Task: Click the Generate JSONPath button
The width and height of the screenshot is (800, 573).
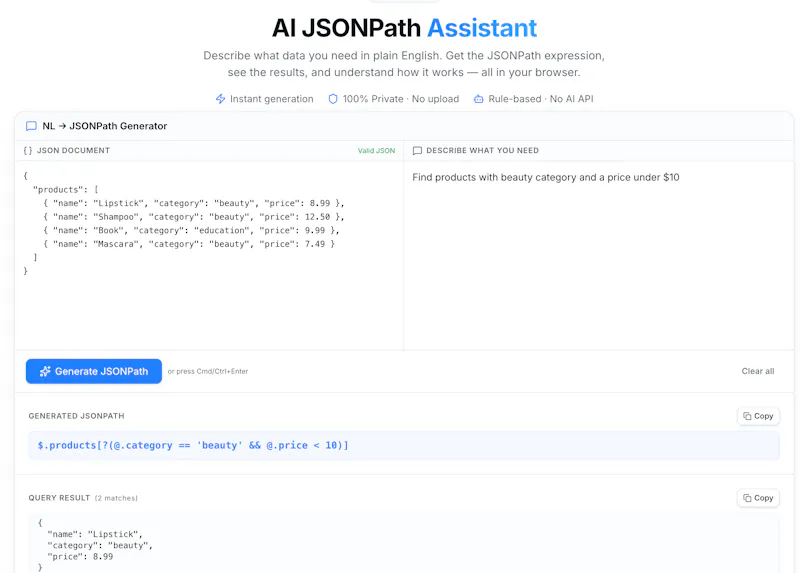Action: (94, 371)
